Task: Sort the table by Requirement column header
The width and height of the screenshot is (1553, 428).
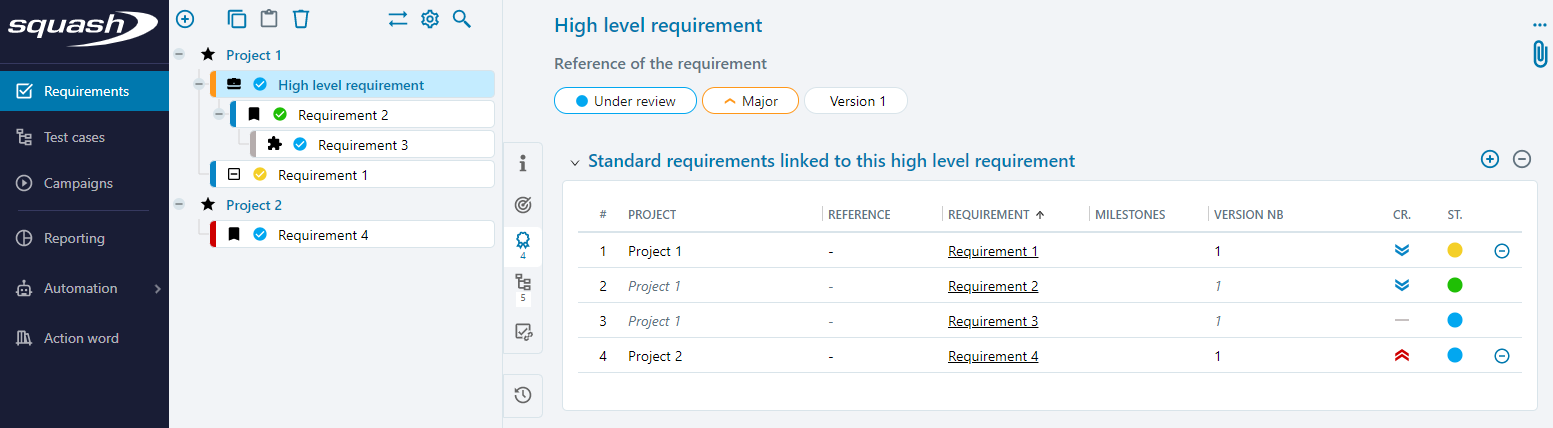Action: coord(988,214)
